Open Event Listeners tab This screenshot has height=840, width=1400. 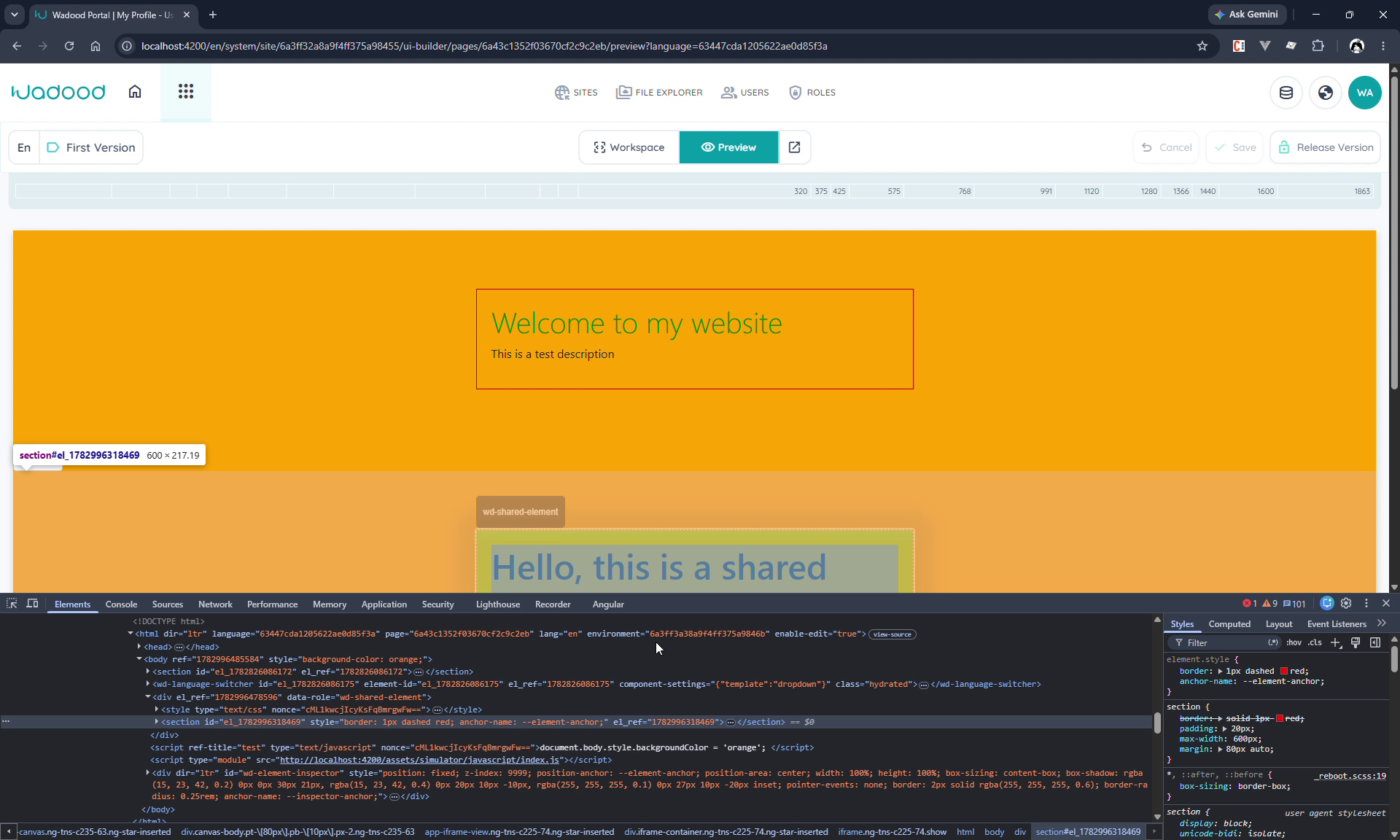coord(1337,624)
